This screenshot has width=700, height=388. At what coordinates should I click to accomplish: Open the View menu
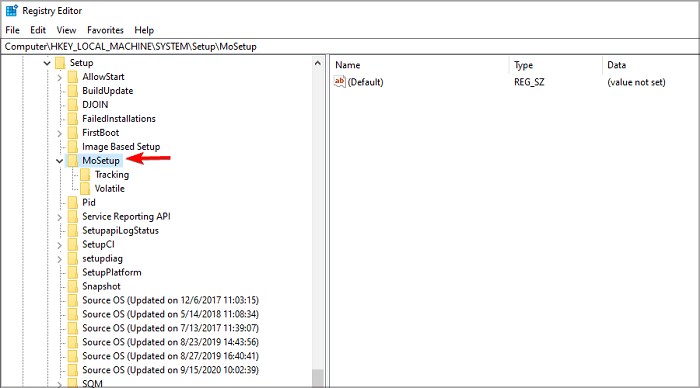[x=66, y=30]
